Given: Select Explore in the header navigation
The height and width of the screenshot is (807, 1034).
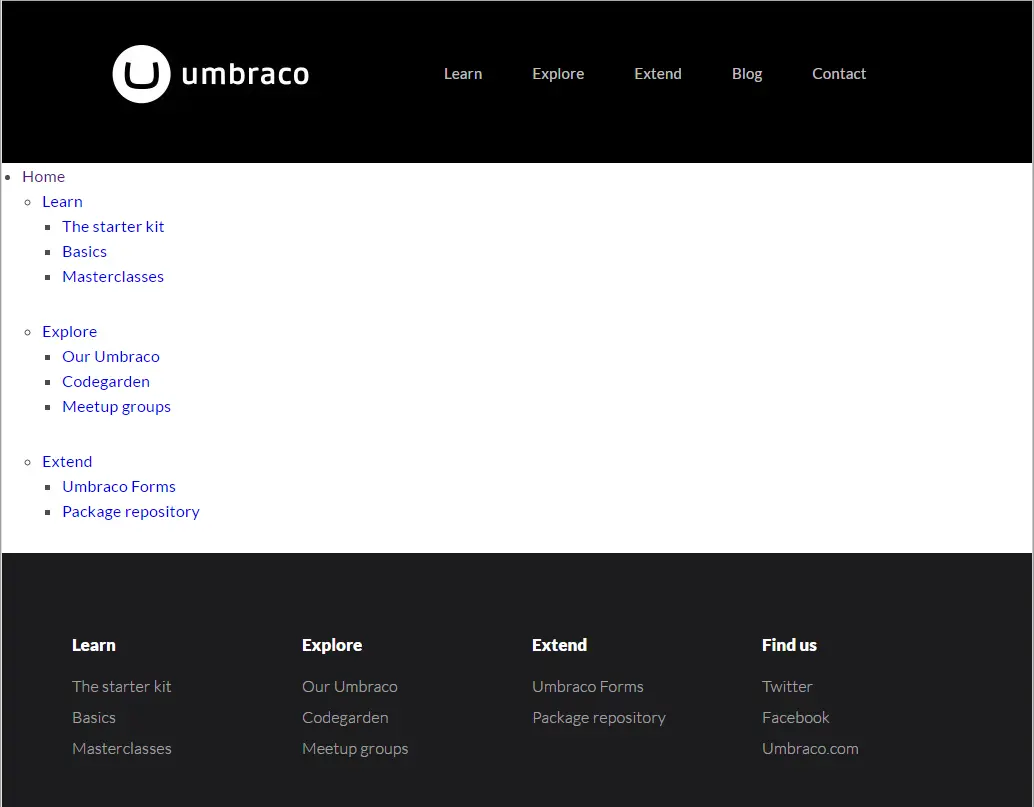Looking at the screenshot, I should coord(558,74).
